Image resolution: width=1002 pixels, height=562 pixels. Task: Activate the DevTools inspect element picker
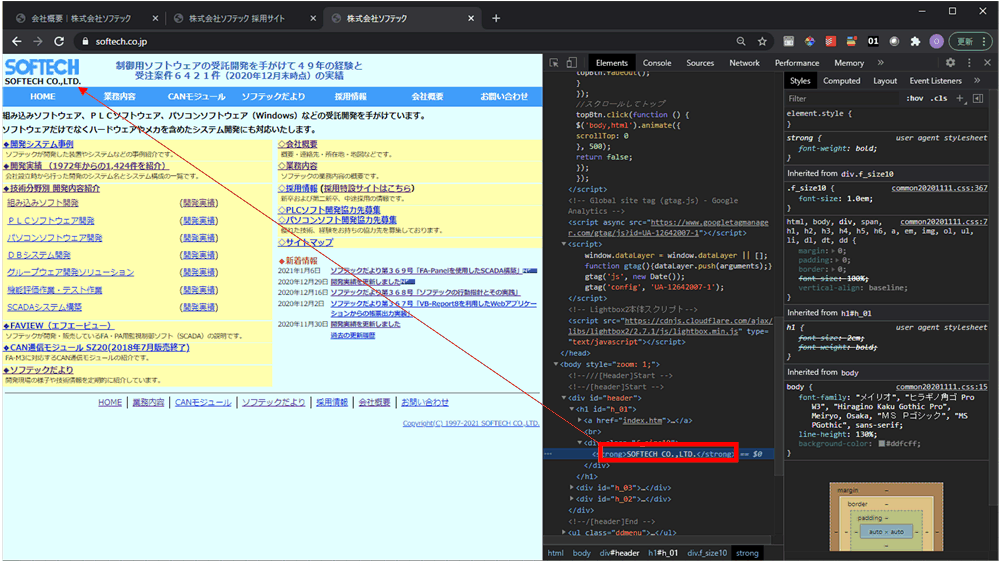tap(554, 63)
